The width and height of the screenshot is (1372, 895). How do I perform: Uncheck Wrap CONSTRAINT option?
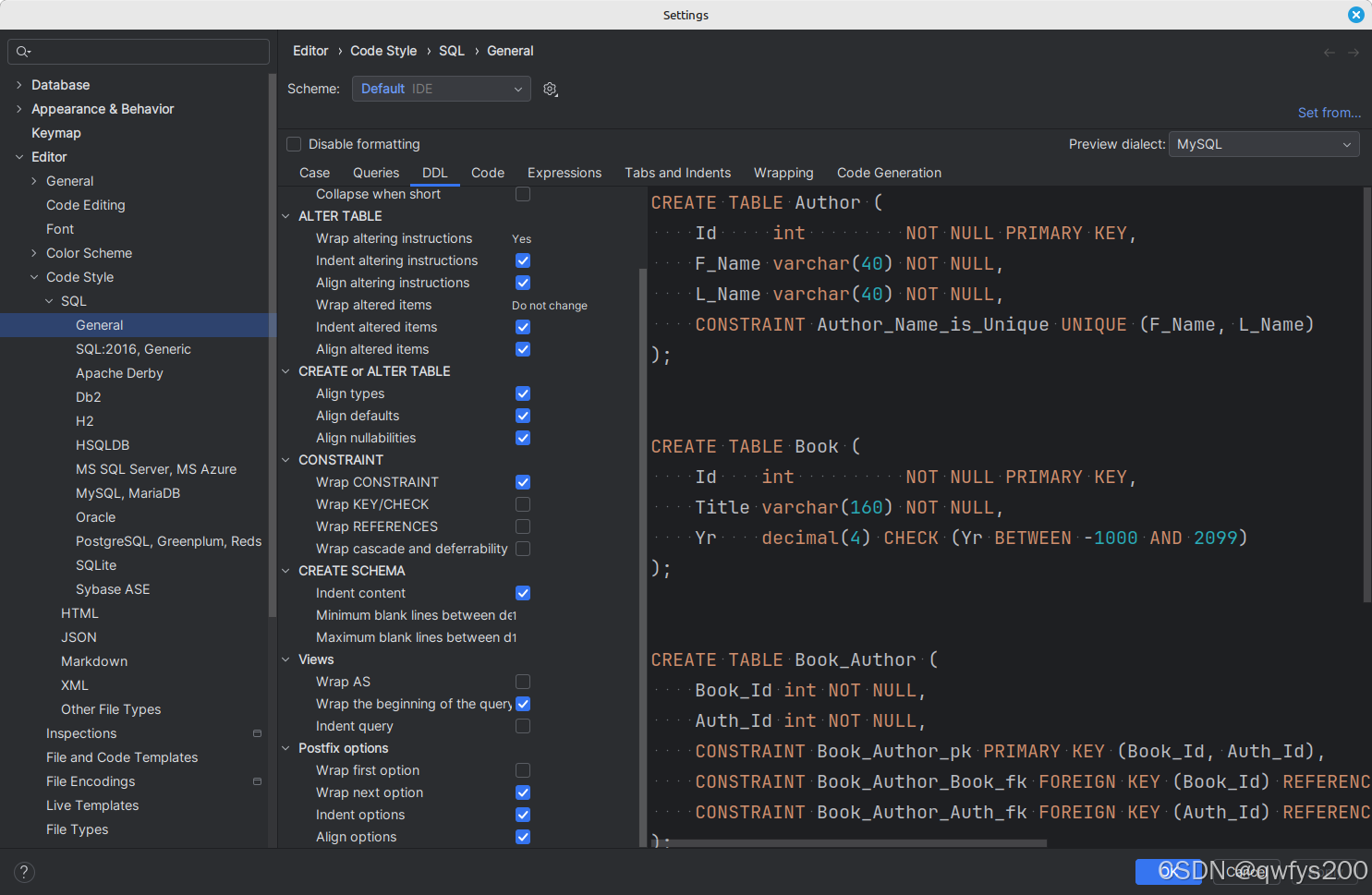point(523,482)
